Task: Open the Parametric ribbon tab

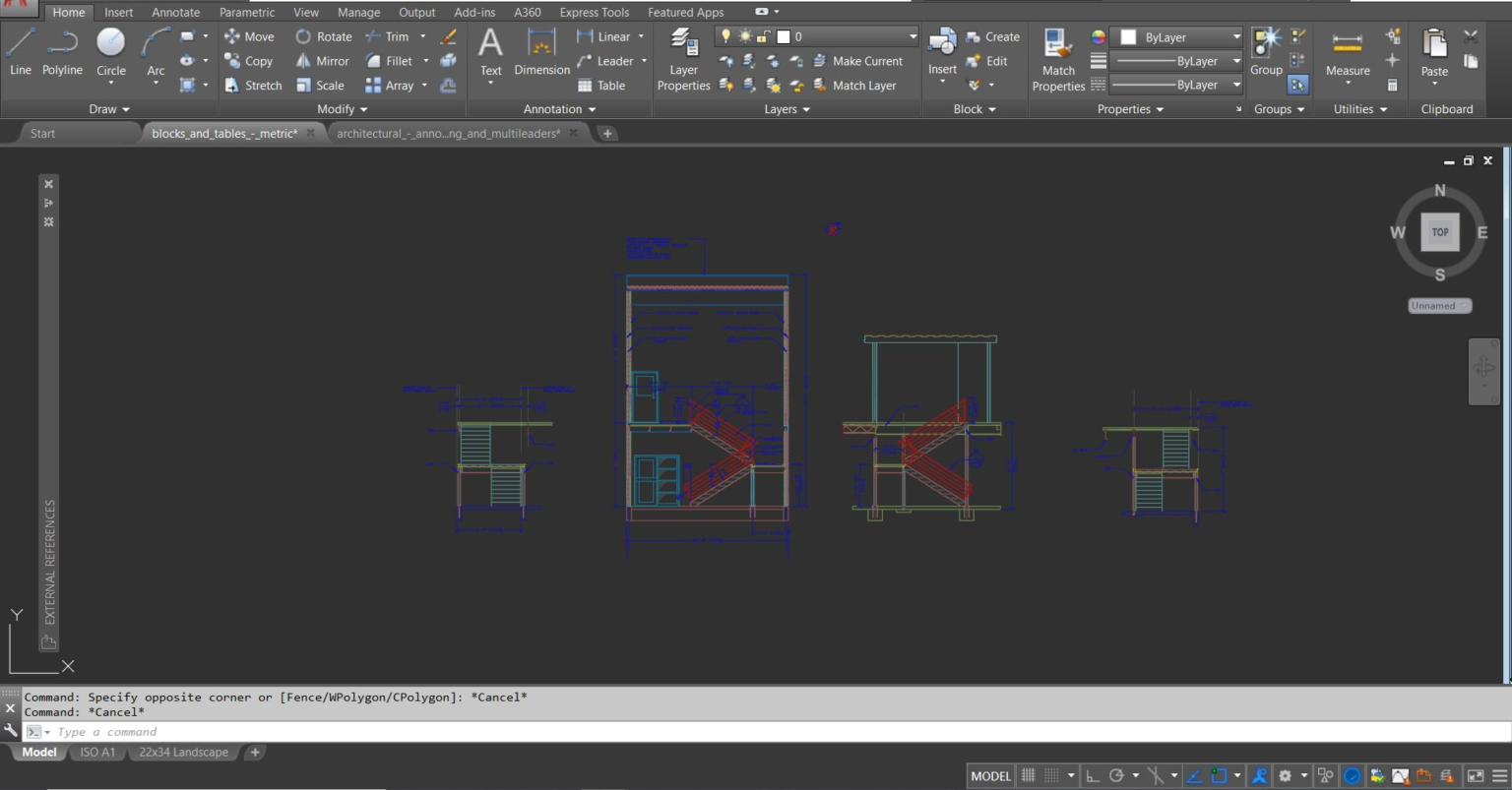Action: click(x=246, y=12)
